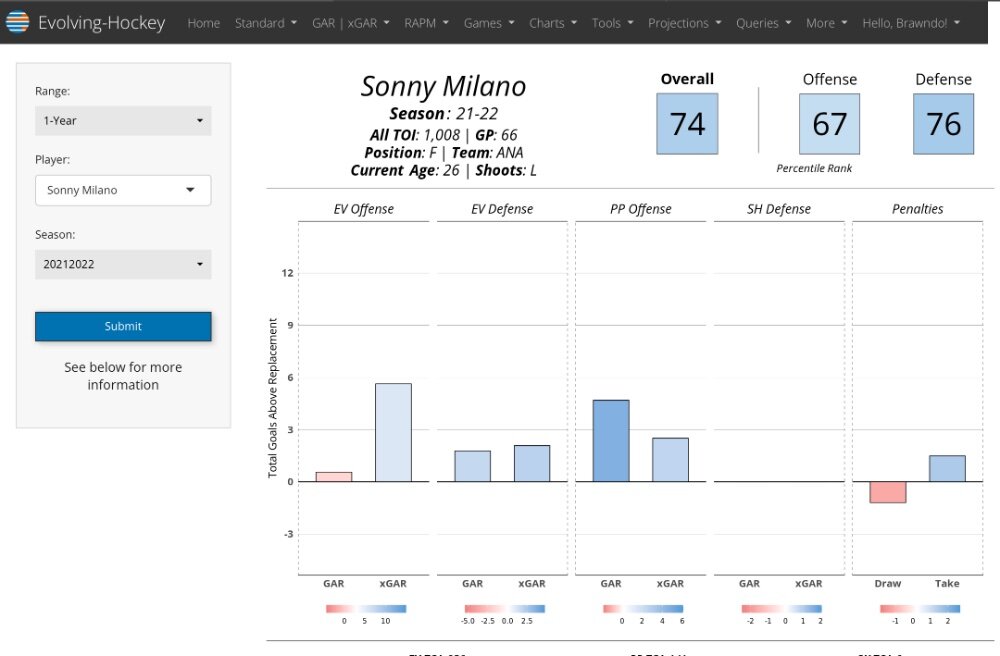Expand the Projections dropdown menu
The image size is (1000, 656).
coord(685,23)
